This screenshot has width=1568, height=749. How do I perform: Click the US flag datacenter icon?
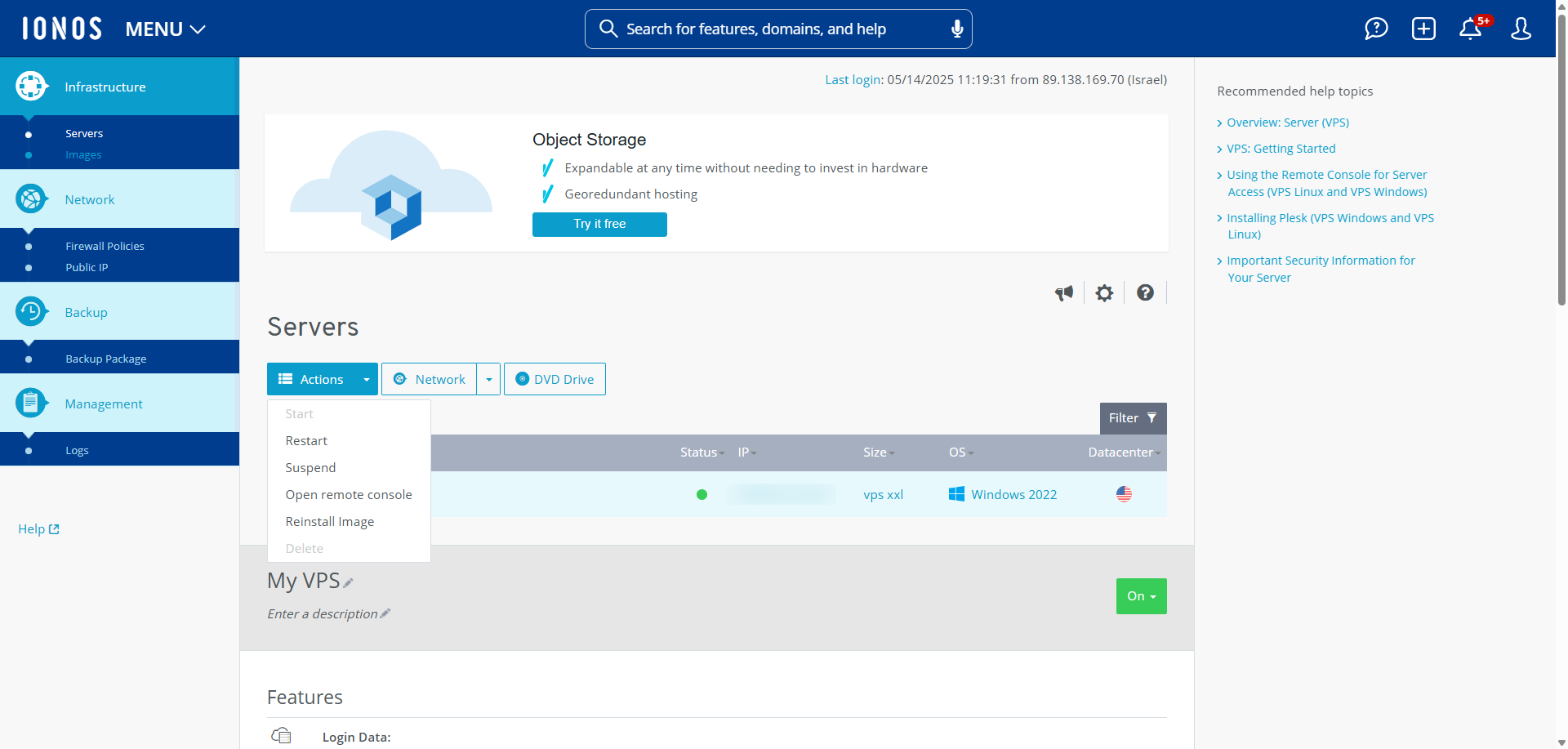(1124, 493)
